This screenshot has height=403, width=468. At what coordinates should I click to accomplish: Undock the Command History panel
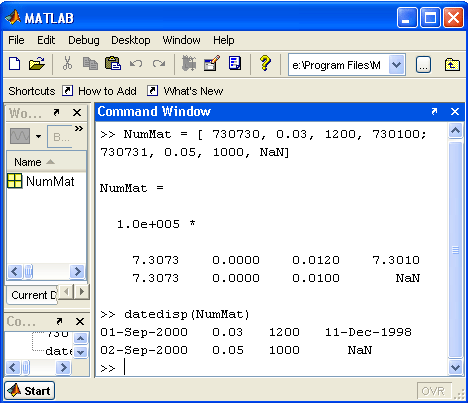[59, 321]
